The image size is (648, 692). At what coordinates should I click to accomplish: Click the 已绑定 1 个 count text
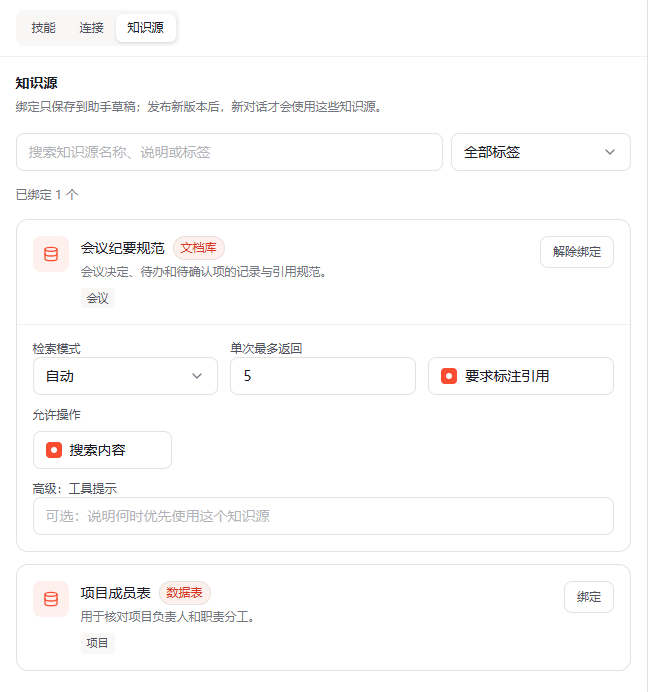coord(47,195)
